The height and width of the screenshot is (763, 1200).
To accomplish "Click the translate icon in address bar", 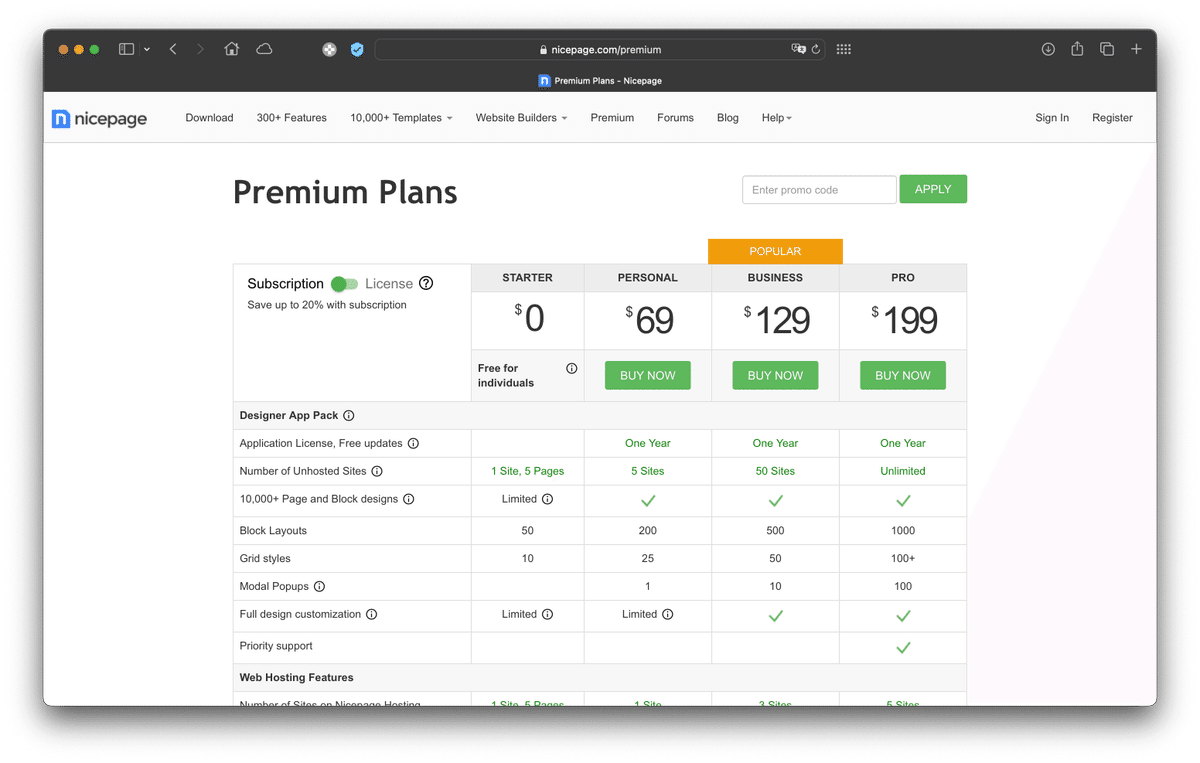I will (798, 49).
